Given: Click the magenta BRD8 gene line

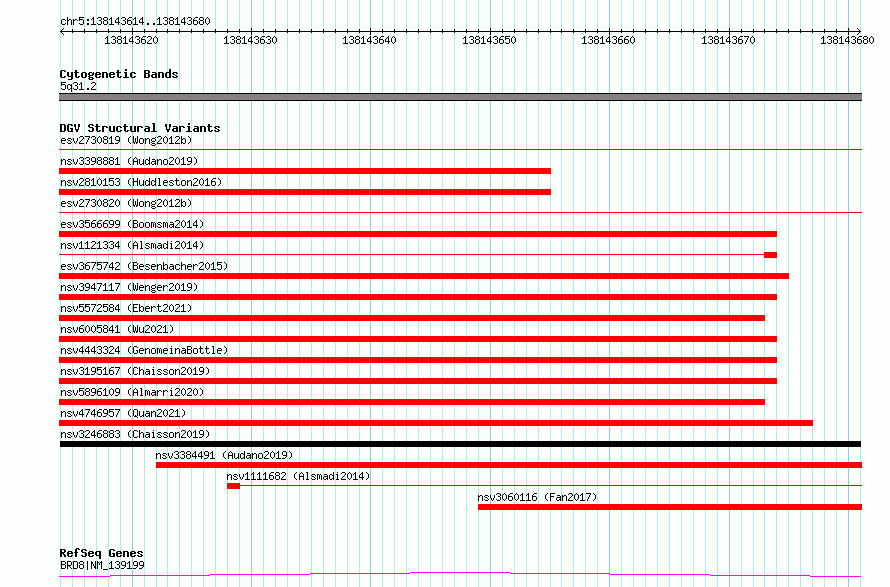Looking at the screenshot, I should pyautogui.click(x=460, y=575).
